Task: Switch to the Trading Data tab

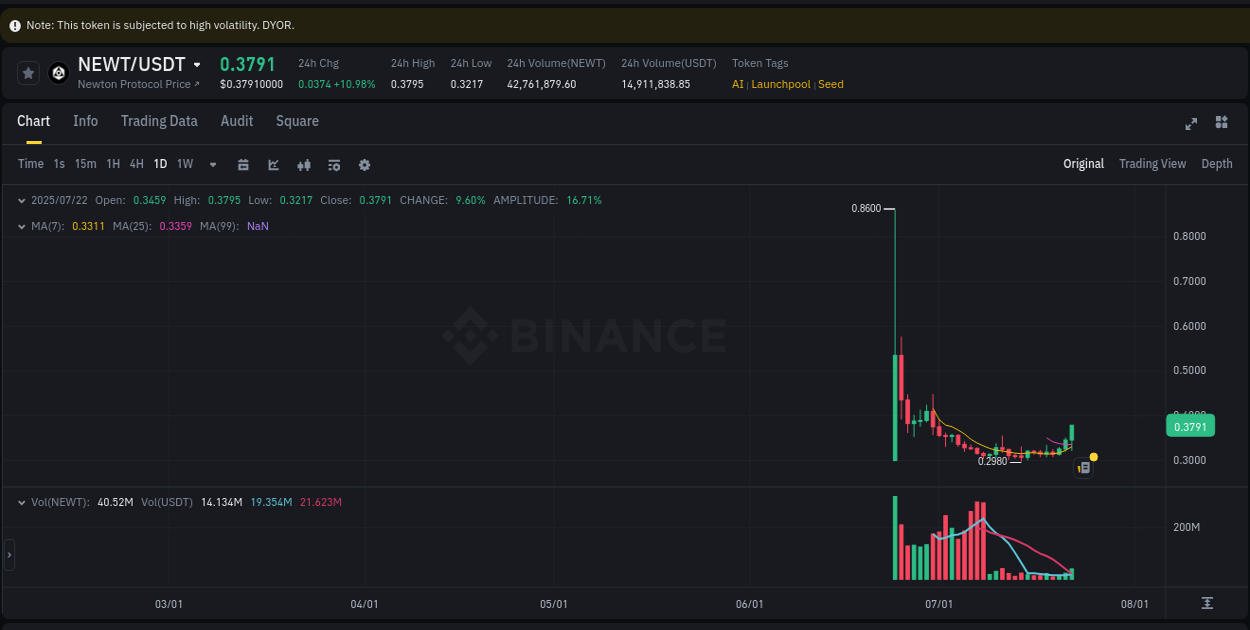Action: click(159, 121)
